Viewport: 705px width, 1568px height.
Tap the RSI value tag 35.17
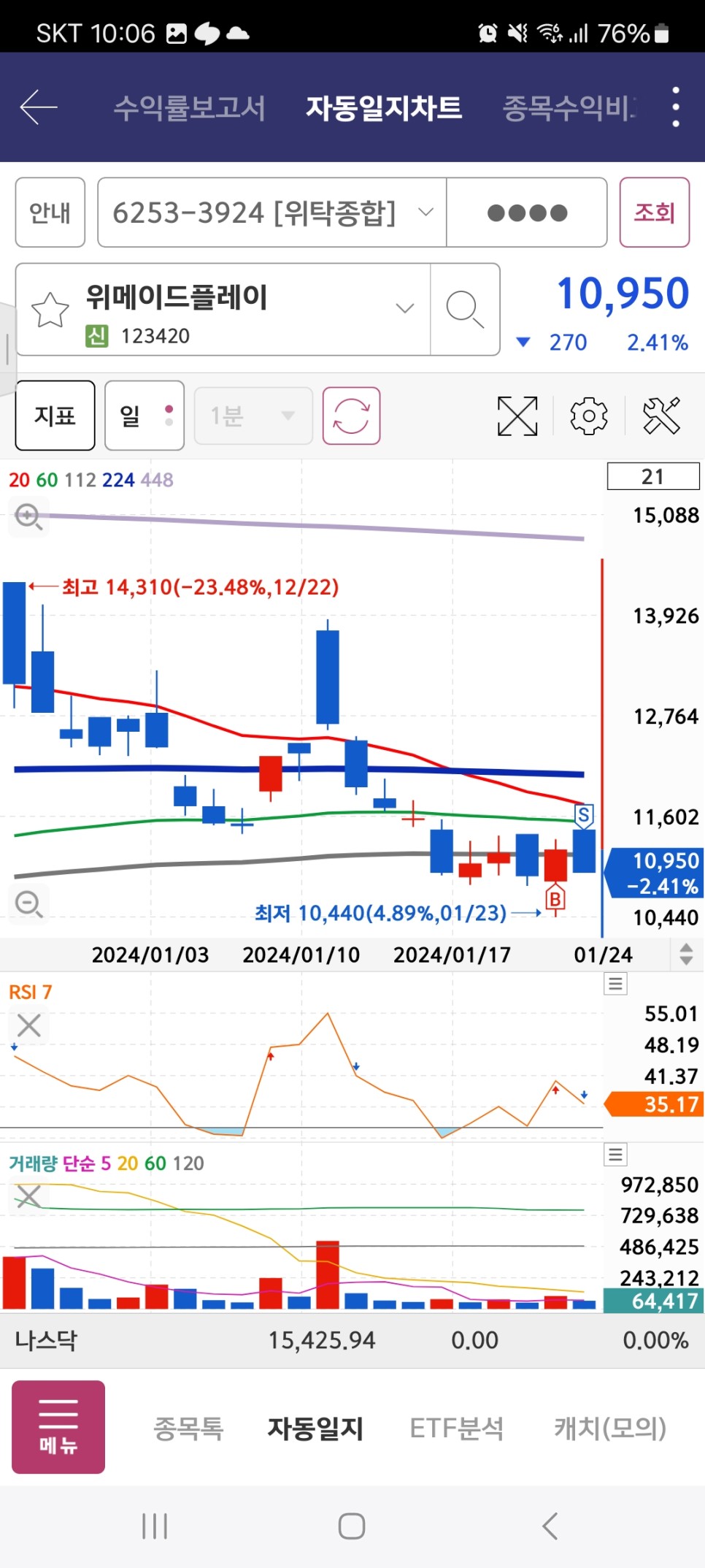click(x=655, y=1104)
